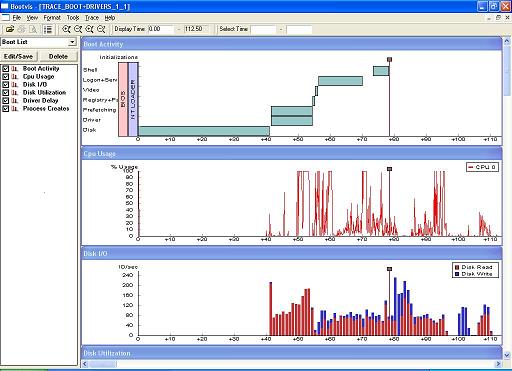Click the chart icon beside Cpu Usage

15,77
